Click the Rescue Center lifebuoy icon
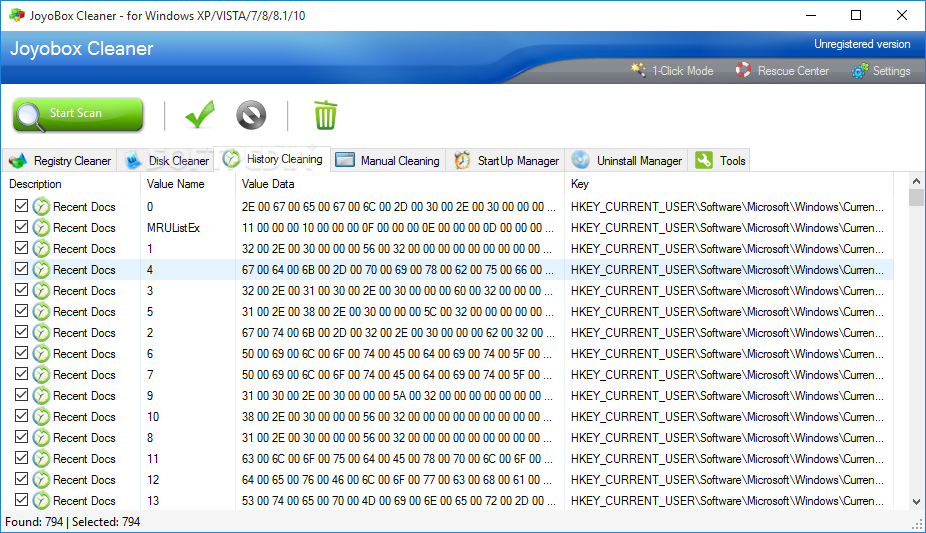 click(x=743, y=70)
